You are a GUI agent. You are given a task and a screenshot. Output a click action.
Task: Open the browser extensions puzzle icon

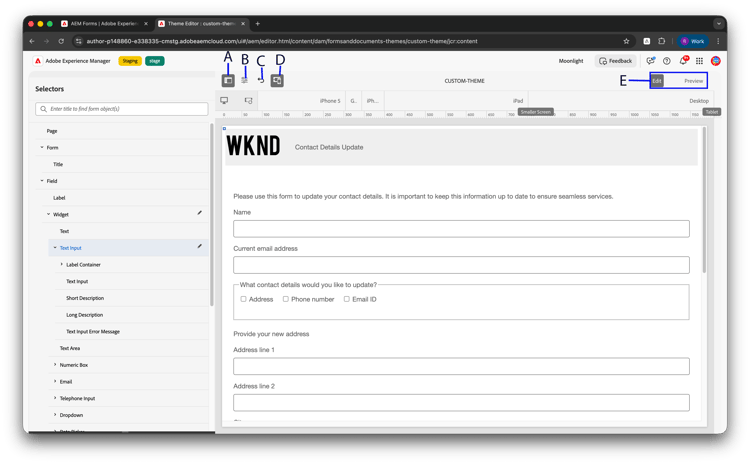tap(662, 41)
